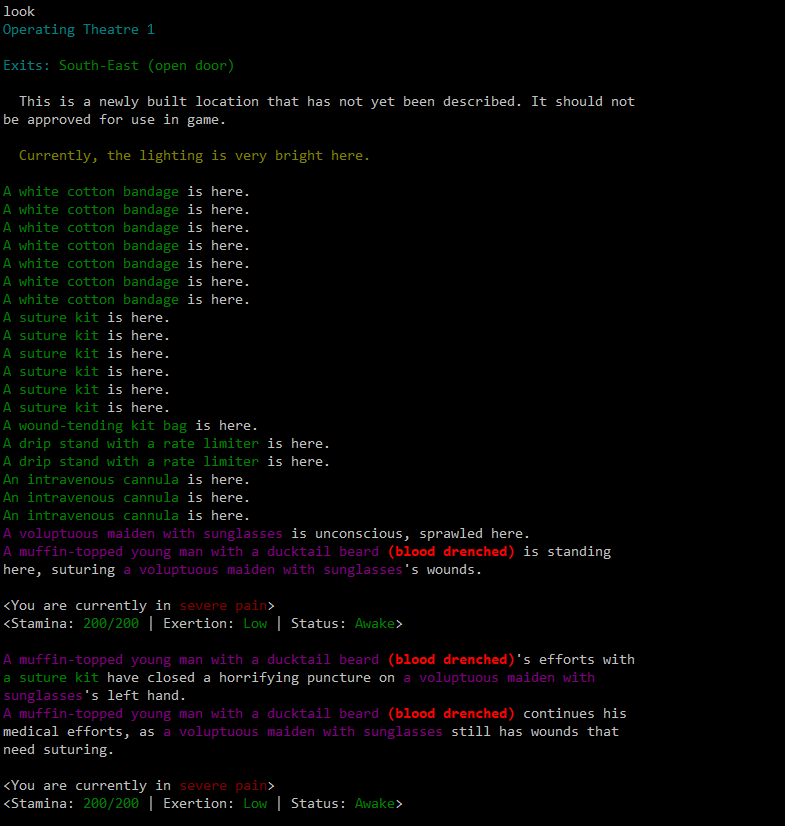This screenshot has width=785, height=826.
Task: Click the last 'A suture kit is here.' line
Action: [x=86, y=408]
